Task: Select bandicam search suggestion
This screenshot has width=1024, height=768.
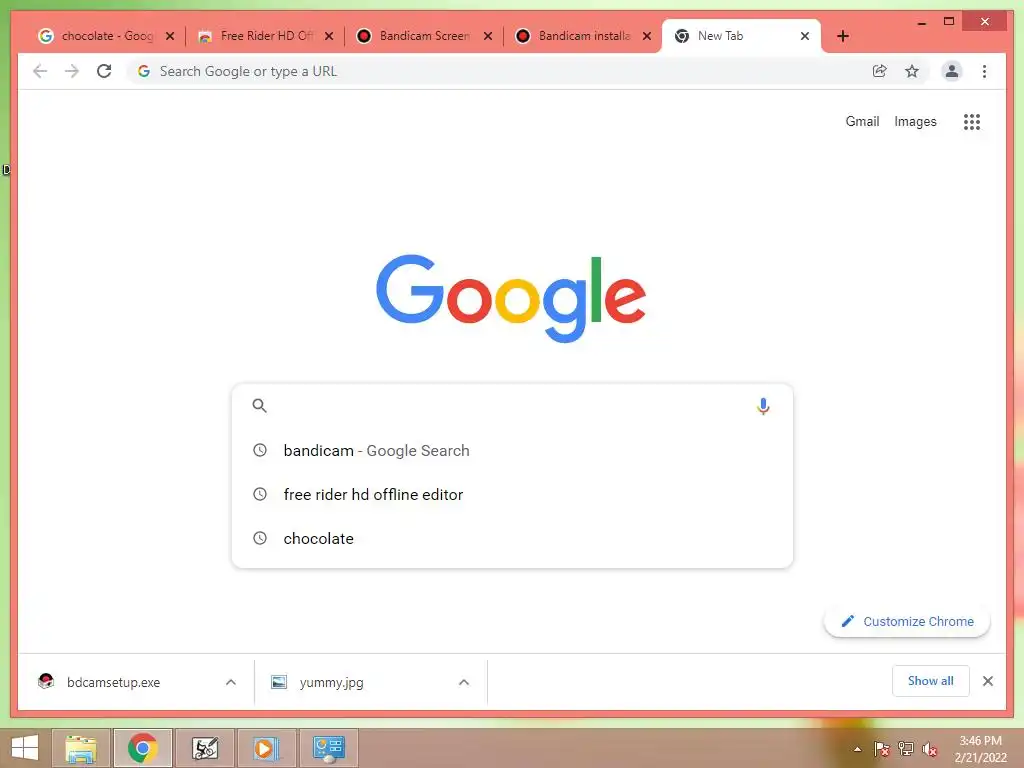Action: (x=512, y=451)
